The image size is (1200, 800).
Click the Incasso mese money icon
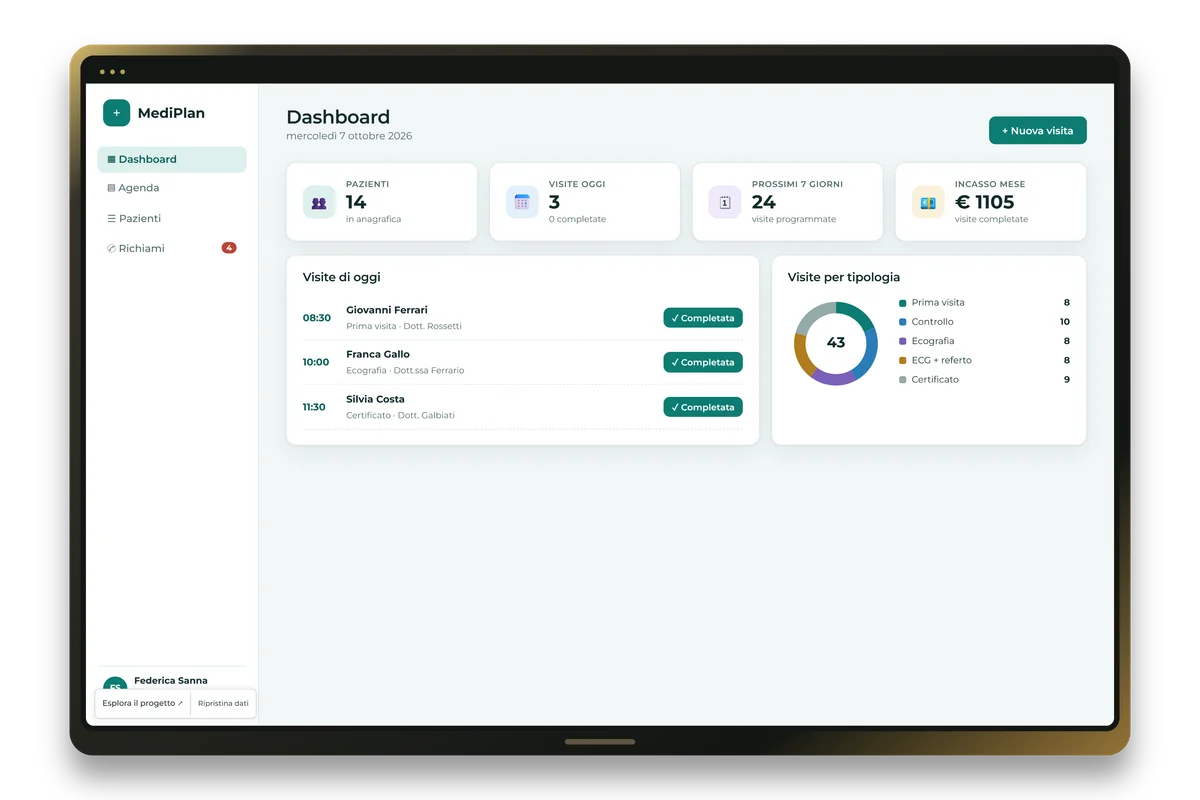(928, 202)
